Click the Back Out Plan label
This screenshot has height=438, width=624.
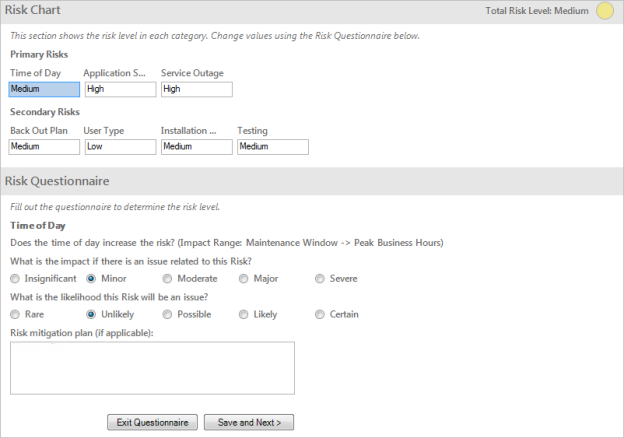pyautogui.click(x=39, y=130)
